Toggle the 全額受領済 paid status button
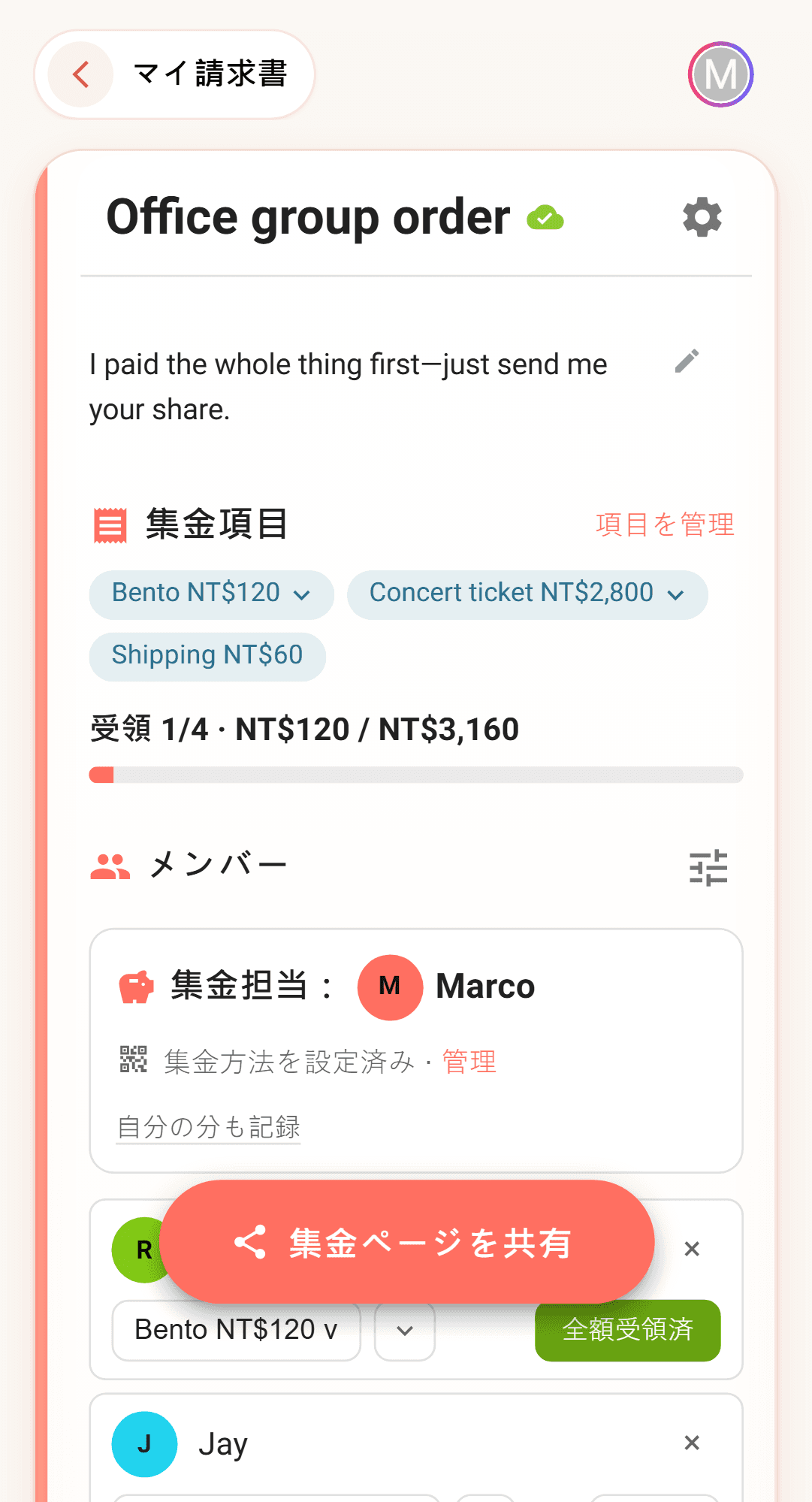This screenshot has width=812, height=1502. click(628, 1330)
